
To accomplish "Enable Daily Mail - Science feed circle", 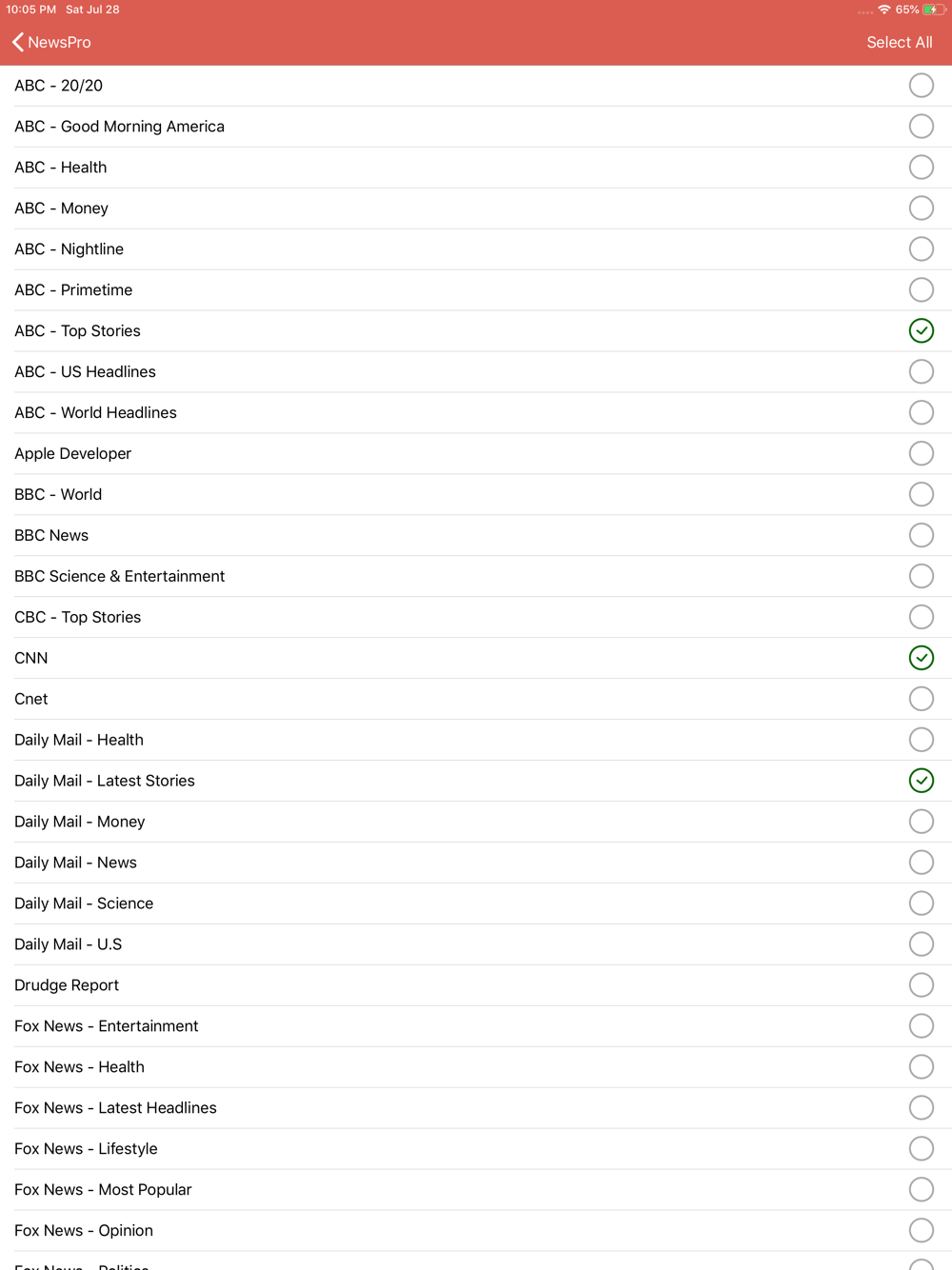I will 921,903.
